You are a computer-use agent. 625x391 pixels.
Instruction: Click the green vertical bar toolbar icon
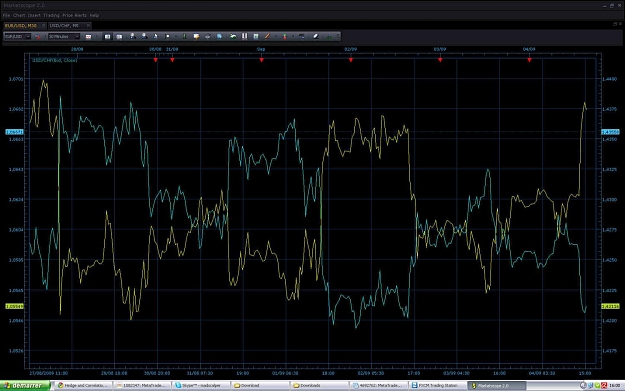coord(185,36)
